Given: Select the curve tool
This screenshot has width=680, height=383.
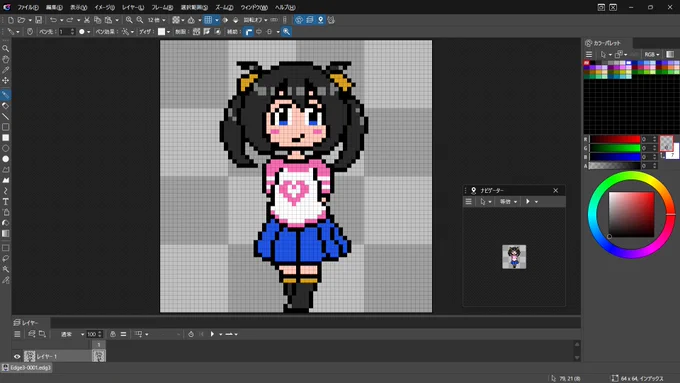Looking at the screenshot, I should tap(6, 191).
